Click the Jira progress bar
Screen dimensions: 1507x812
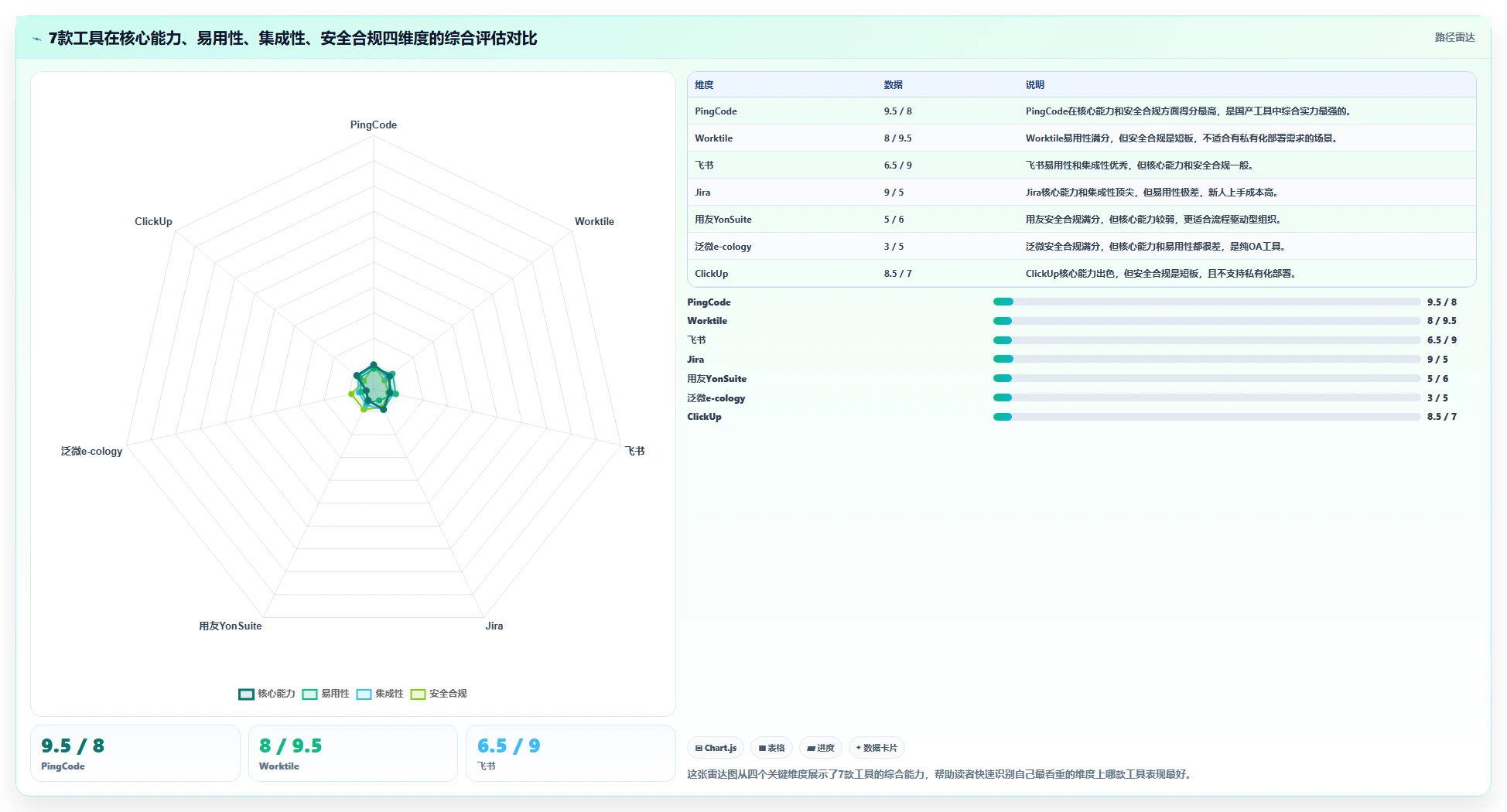1207,359
